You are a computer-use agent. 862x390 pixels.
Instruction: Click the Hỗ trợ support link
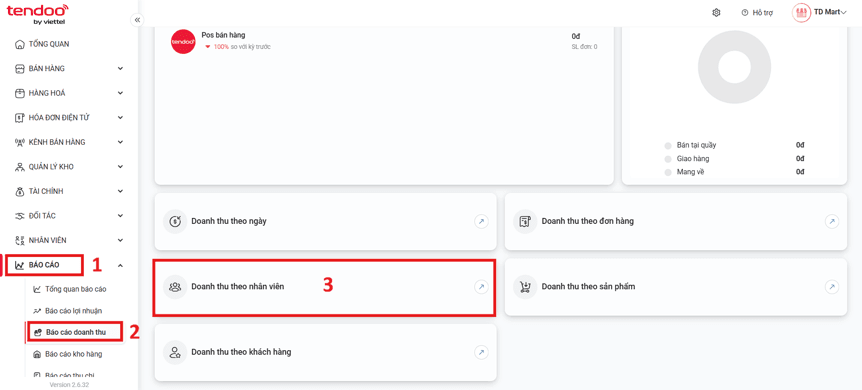click(757, 12)
